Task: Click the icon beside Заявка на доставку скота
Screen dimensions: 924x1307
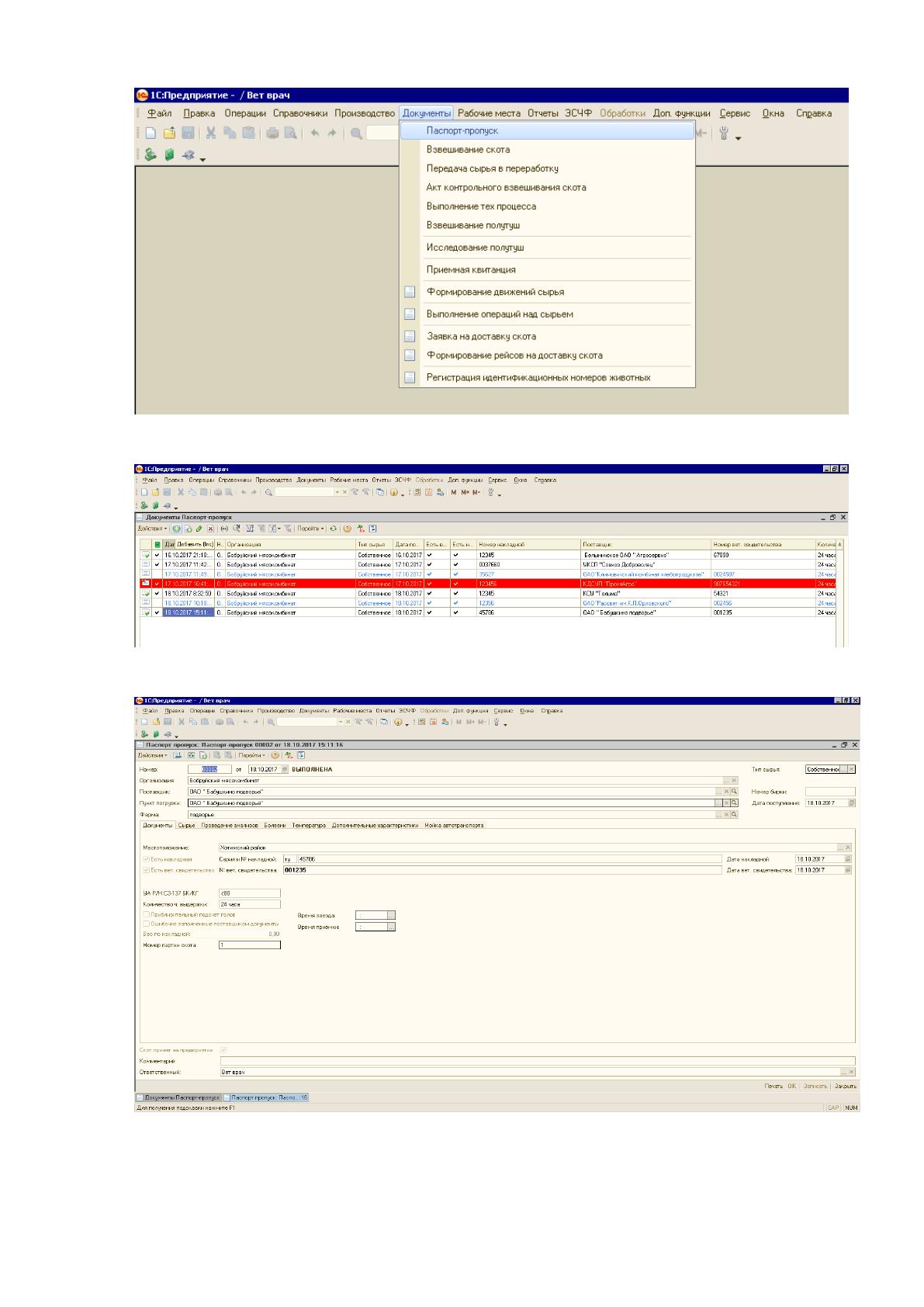Action: coord(410,337)
